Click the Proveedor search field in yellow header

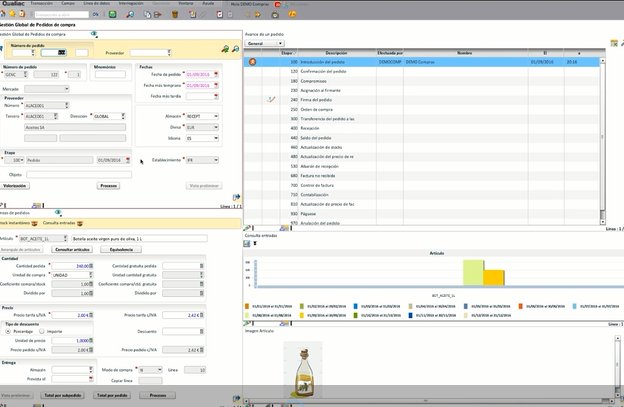[x=150, y=53]
